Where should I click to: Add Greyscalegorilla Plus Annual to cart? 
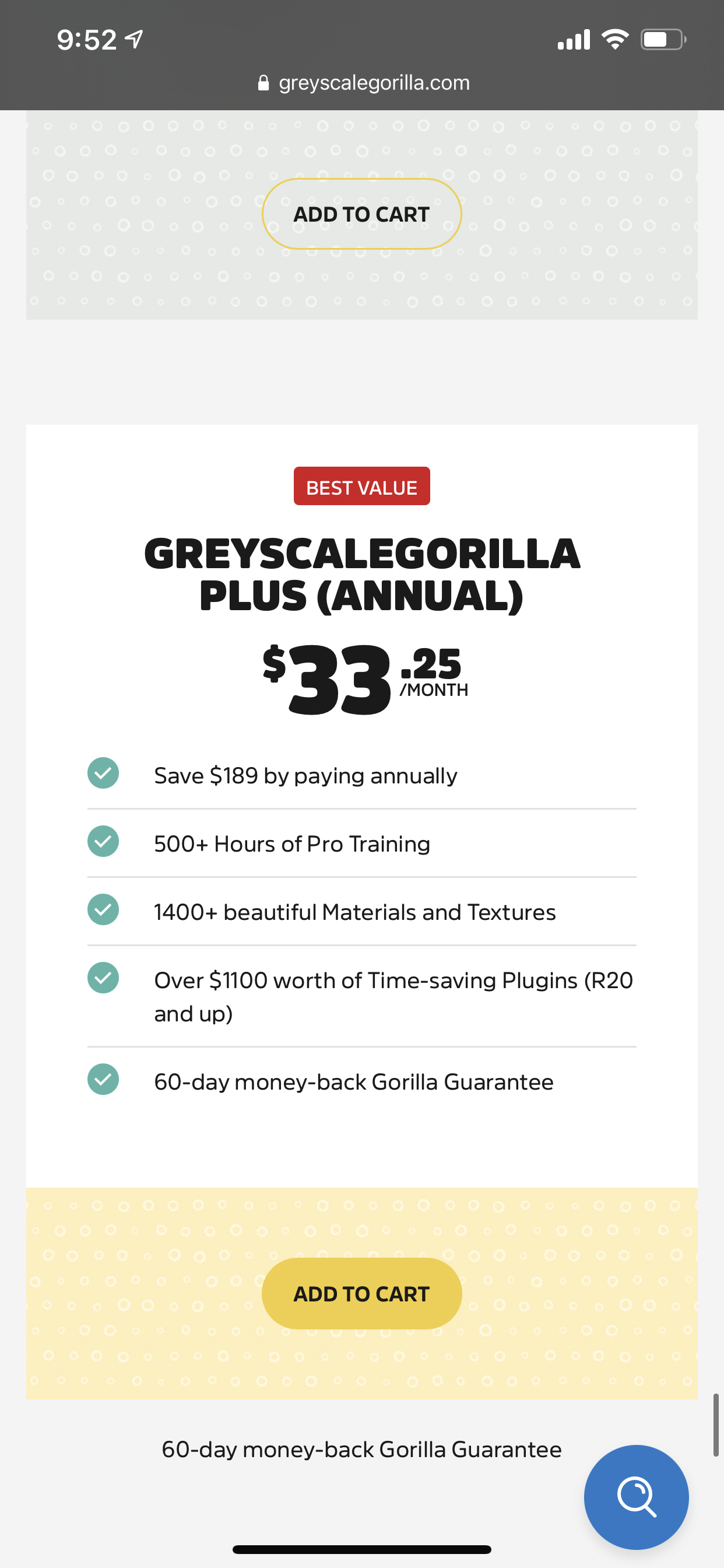pos(362,1293)
